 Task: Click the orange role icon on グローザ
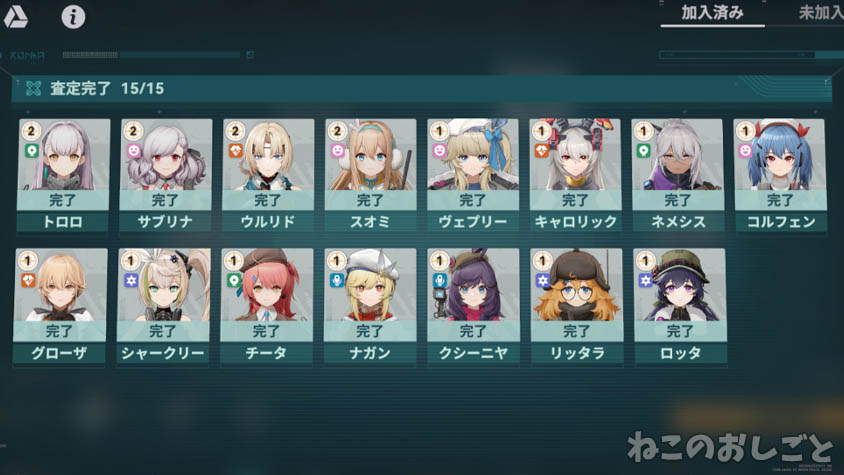coord(29,281)
